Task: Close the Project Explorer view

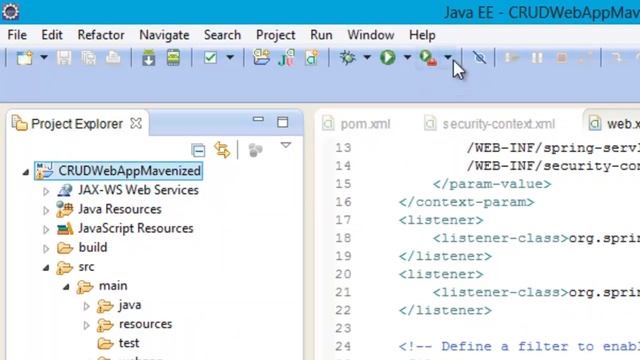Action: (136, 123)
